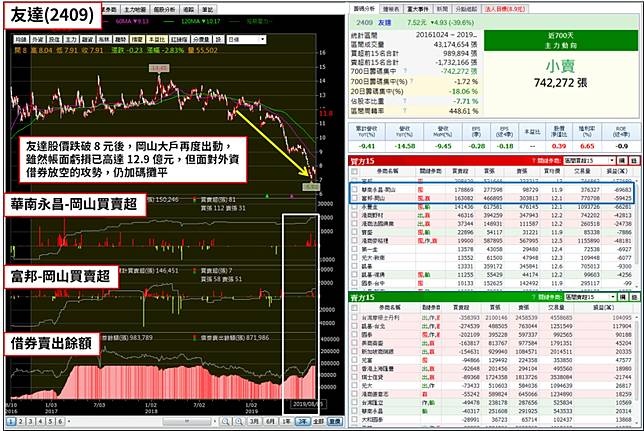Switch to the 重大事件 tab

[417, 9]
